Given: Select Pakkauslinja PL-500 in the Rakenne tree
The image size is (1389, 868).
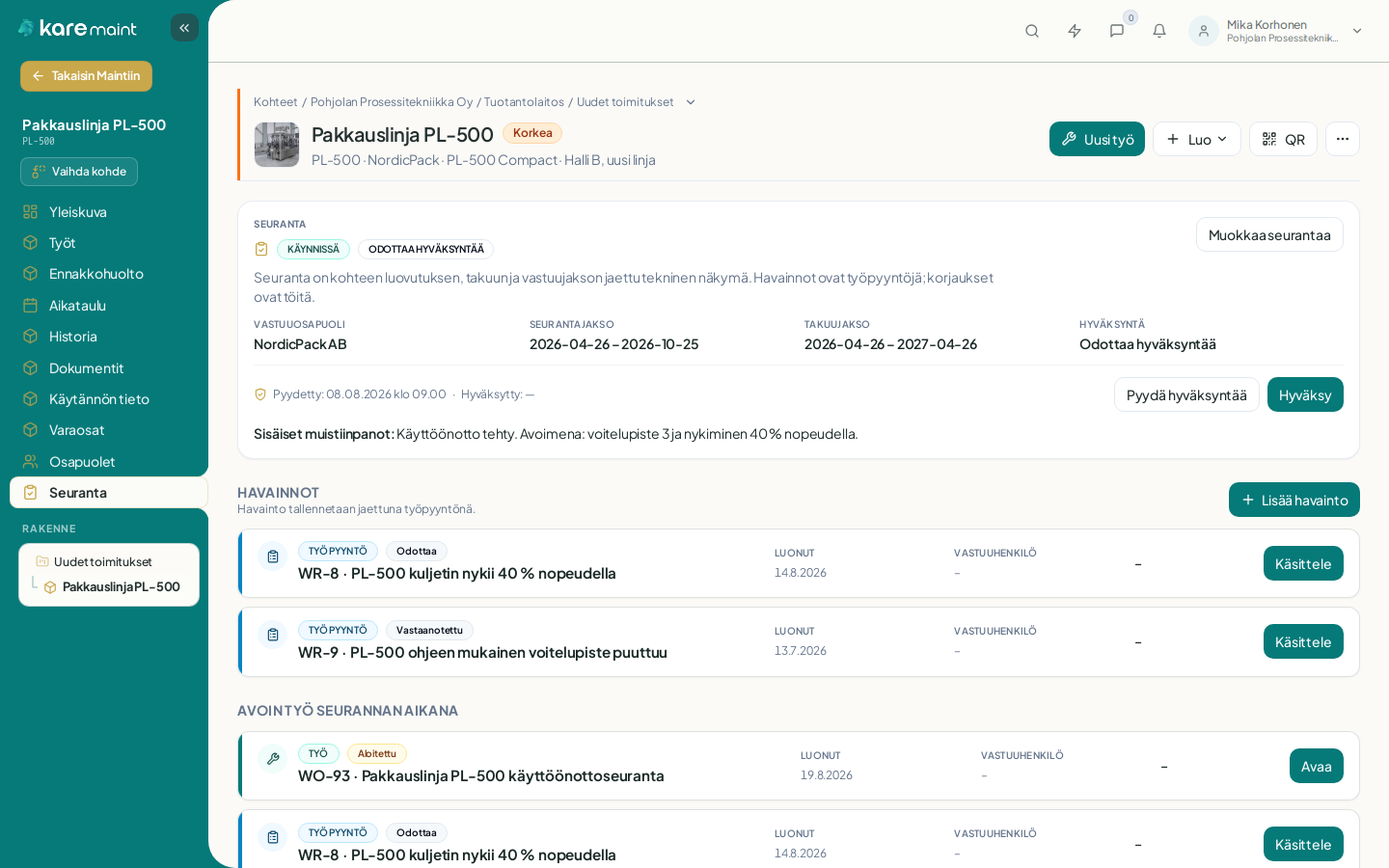Looking at the screenshot, I should (122, 587).
